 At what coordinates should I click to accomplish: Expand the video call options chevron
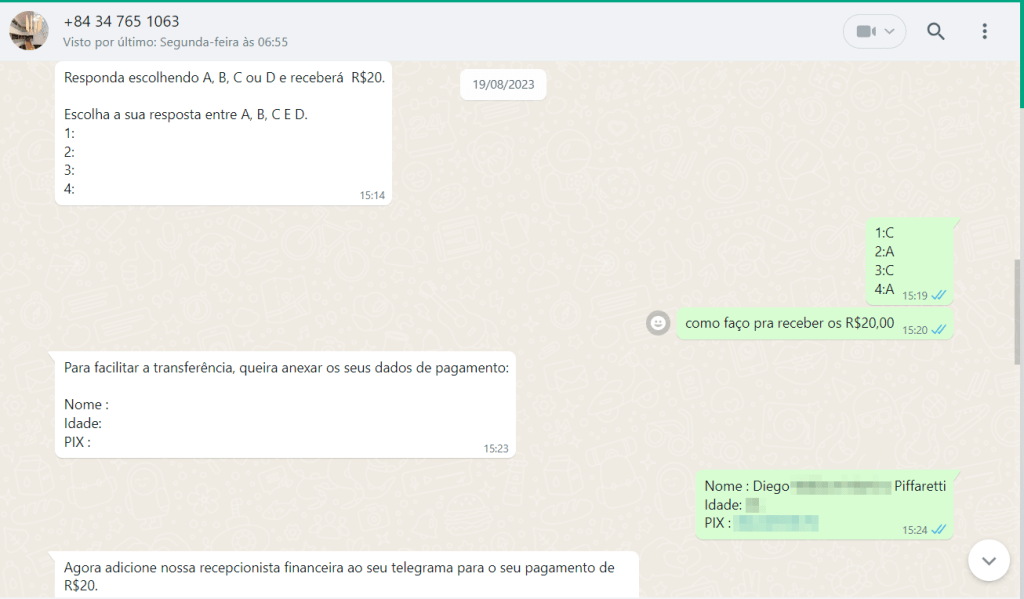[890, 32]
